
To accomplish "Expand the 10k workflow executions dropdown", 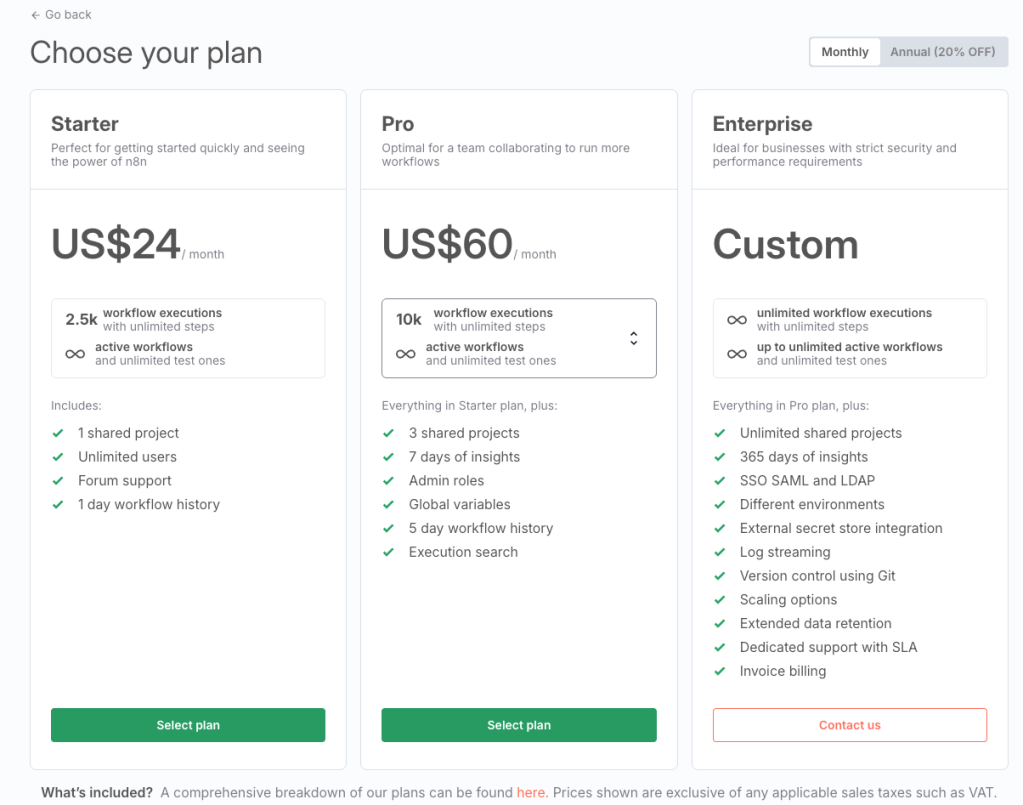I will tap(518, 338).
